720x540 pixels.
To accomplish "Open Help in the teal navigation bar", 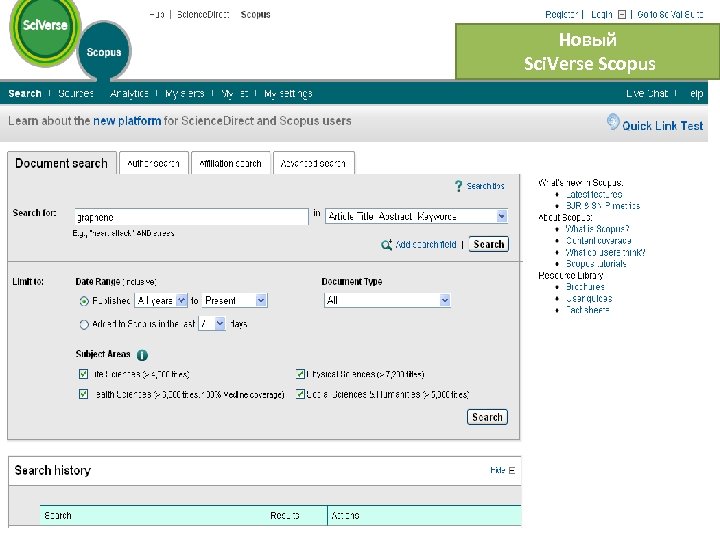I will click(696, 94).
